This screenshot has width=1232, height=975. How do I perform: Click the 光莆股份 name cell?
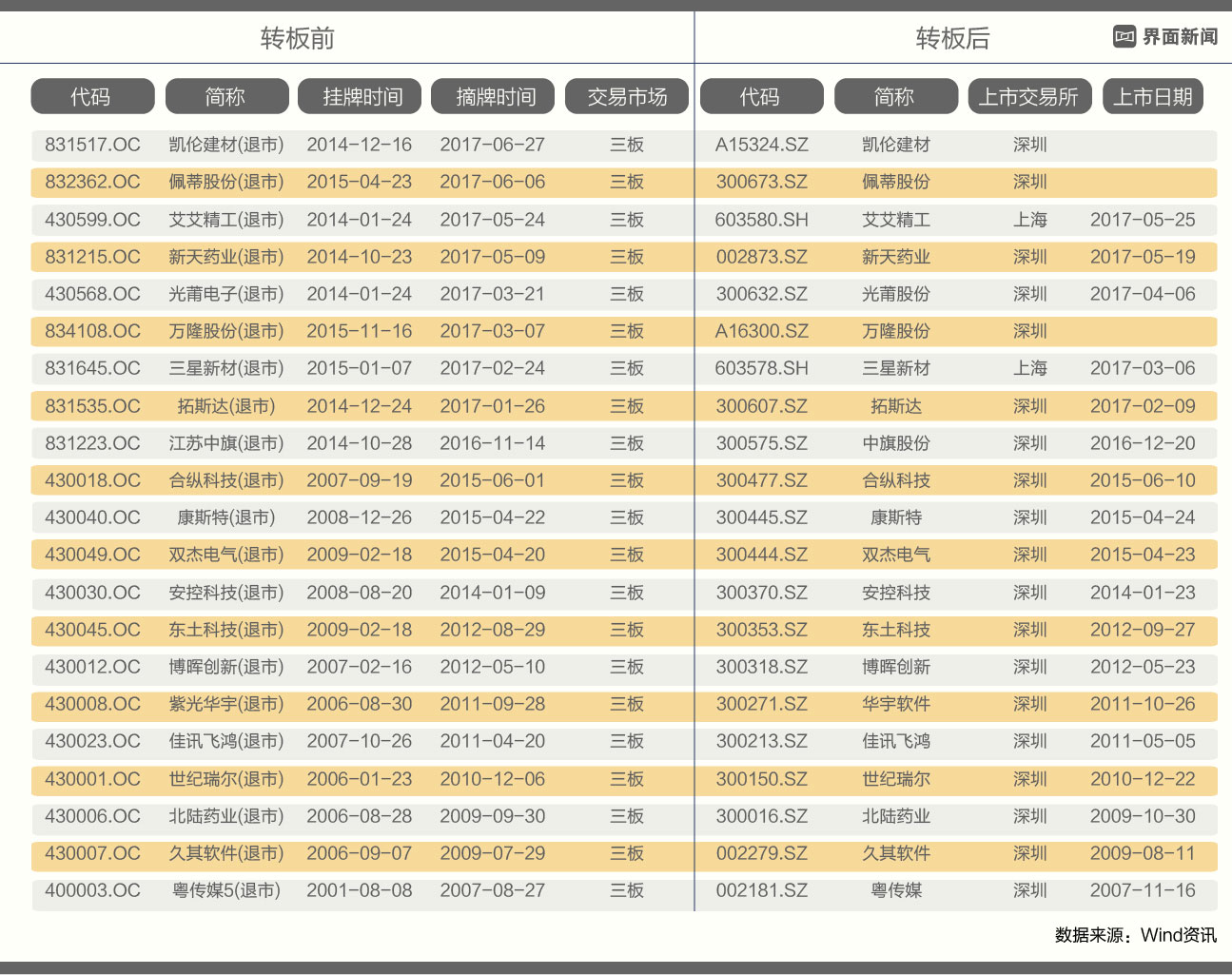896,294
